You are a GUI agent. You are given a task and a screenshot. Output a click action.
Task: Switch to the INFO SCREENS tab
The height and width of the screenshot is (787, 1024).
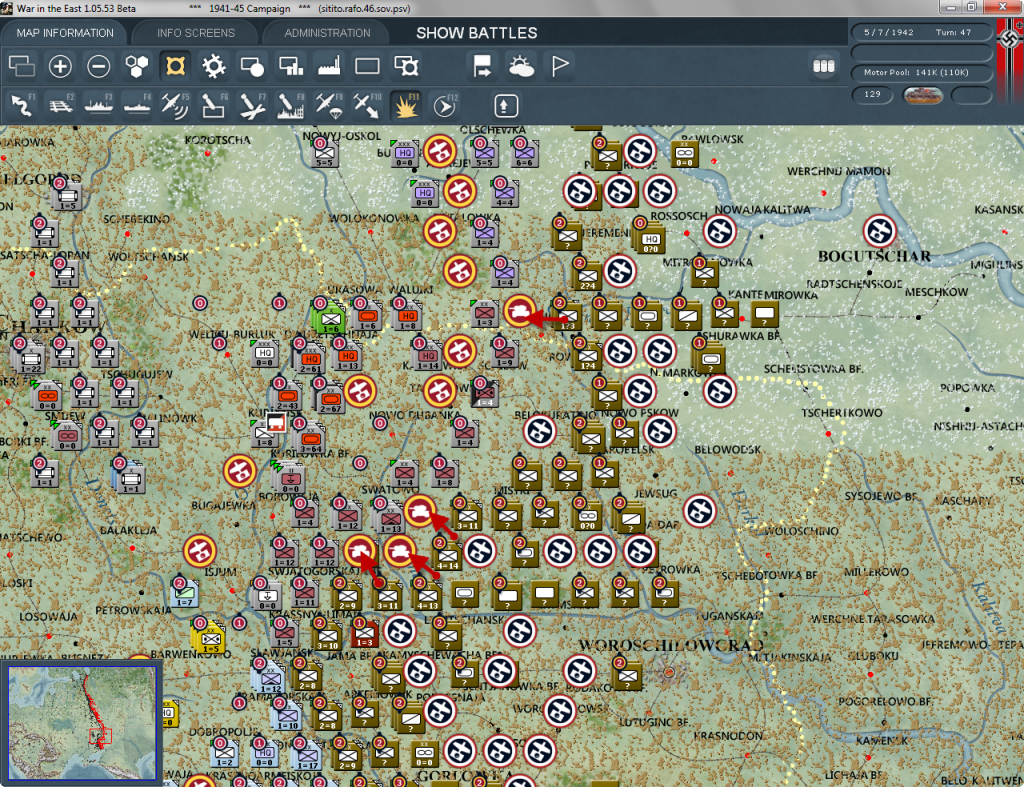[x=195, y=33]
